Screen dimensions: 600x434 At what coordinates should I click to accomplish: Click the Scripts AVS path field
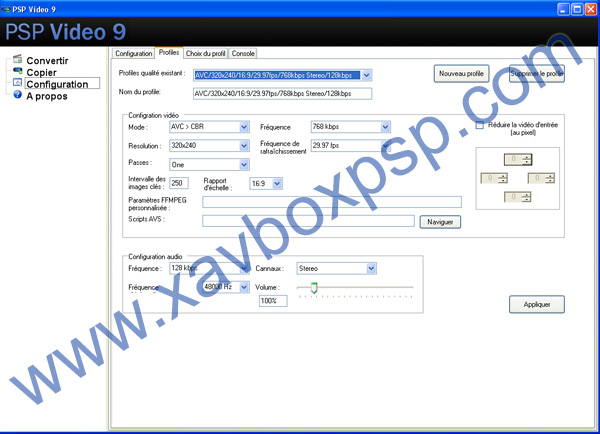click(308, 221)
